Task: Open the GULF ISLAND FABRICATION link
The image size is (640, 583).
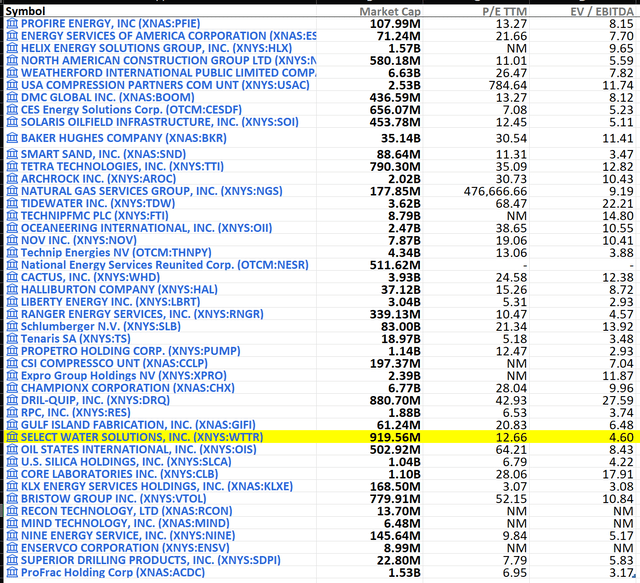Action: pyautogui.click(x=138, y=425)
